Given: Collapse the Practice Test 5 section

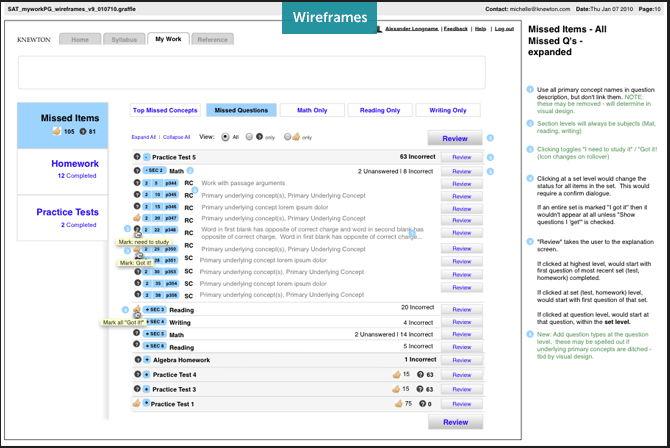Looking at the screenshot, I should [146, 157].
